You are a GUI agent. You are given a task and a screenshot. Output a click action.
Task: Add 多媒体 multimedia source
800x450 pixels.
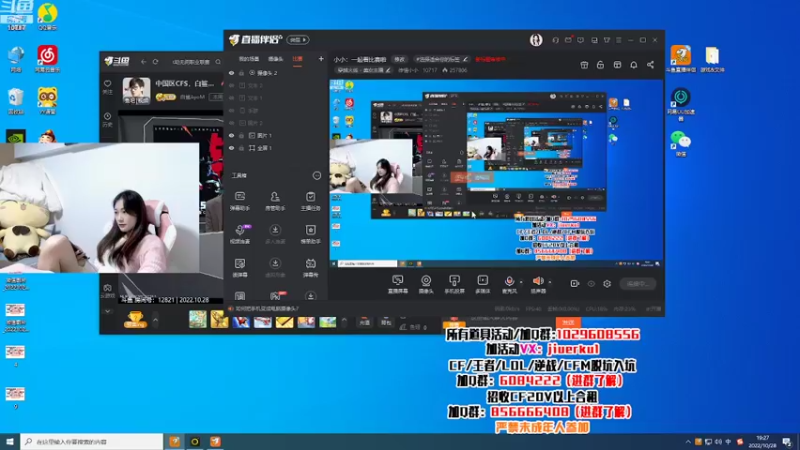(x=483, y=284)
